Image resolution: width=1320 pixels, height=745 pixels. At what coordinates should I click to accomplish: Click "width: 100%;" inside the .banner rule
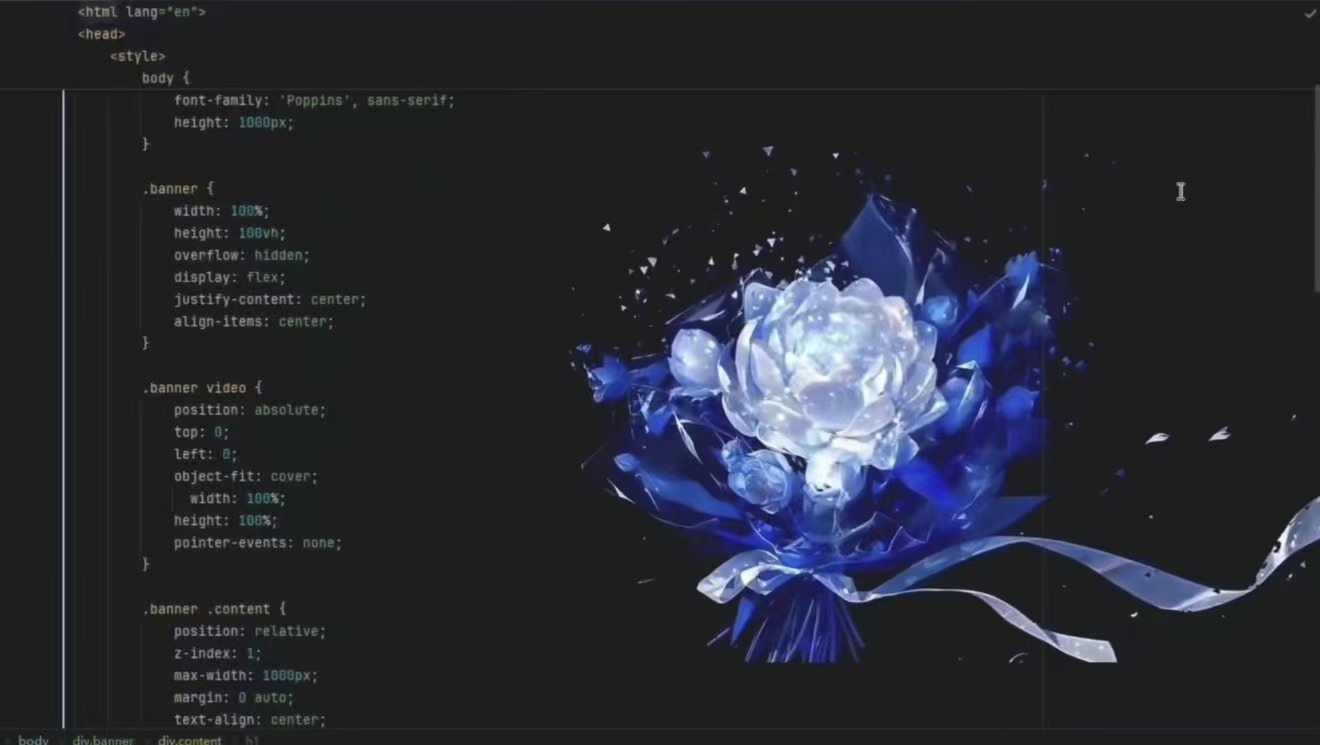tap(222, 211)
